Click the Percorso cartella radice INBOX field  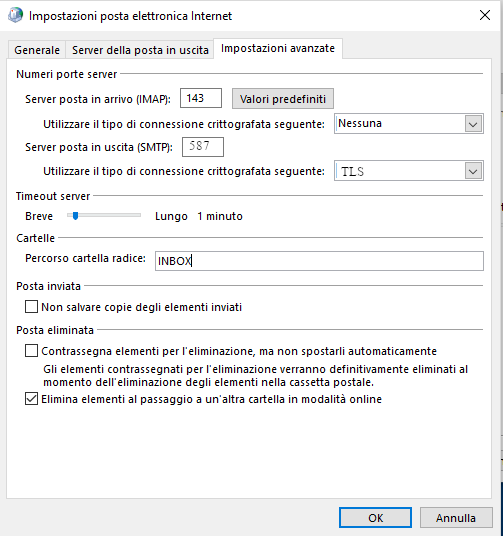319,261
